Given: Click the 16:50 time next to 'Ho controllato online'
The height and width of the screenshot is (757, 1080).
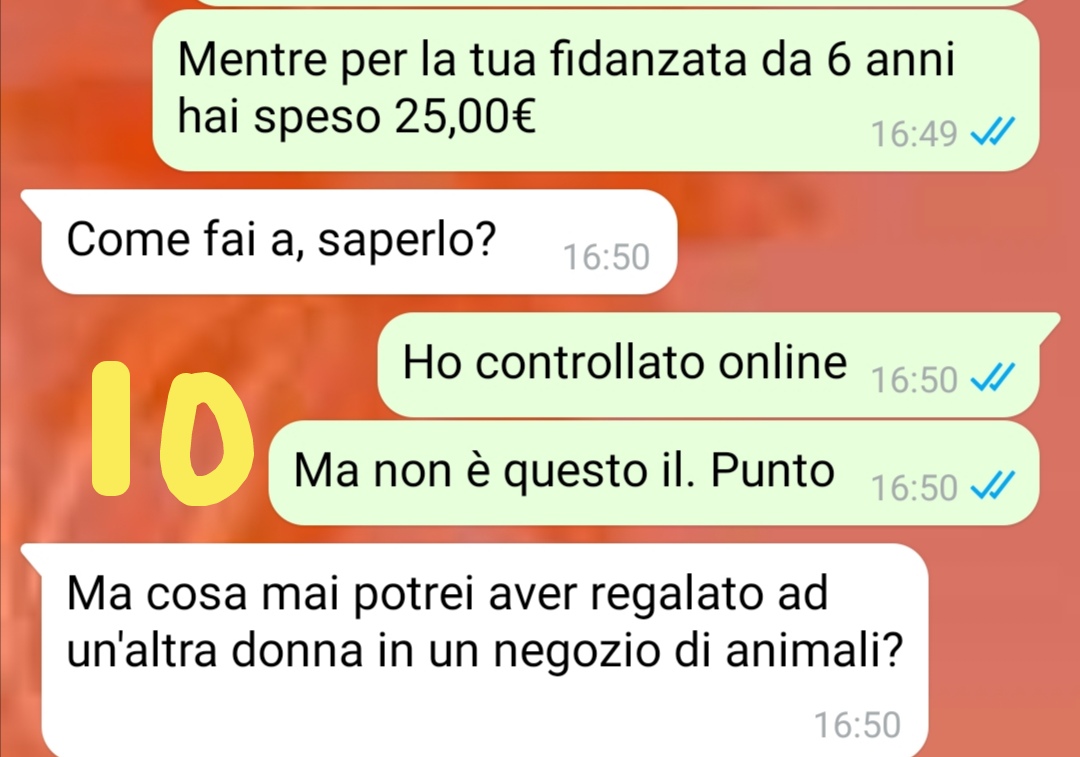Looking at the screenshot, I should (x=914, y=380).
